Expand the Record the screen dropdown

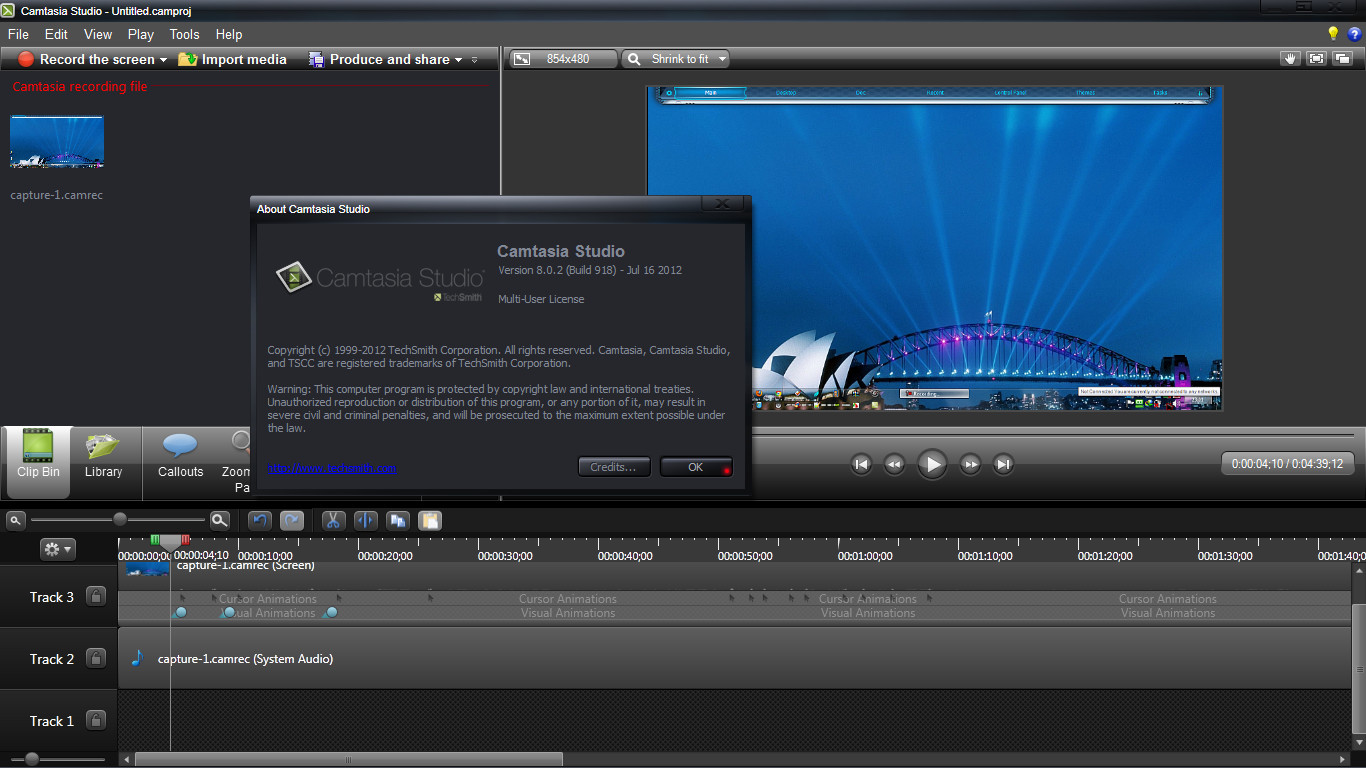coord(163,60)
